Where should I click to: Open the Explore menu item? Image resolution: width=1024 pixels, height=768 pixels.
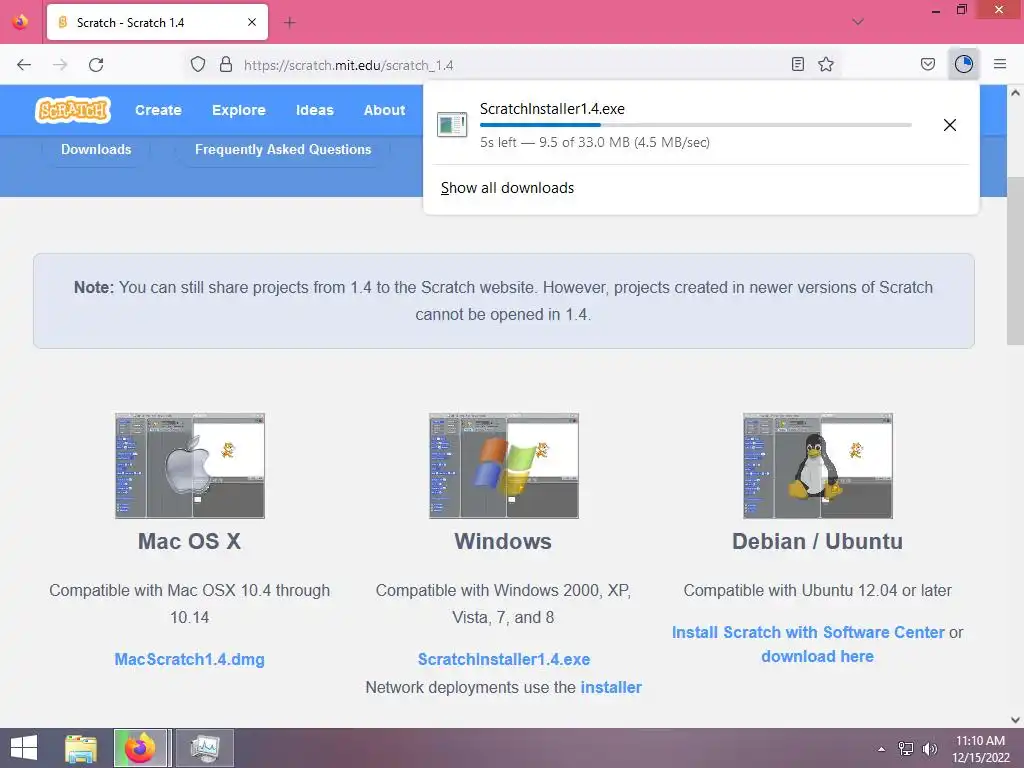coord(238,110)
